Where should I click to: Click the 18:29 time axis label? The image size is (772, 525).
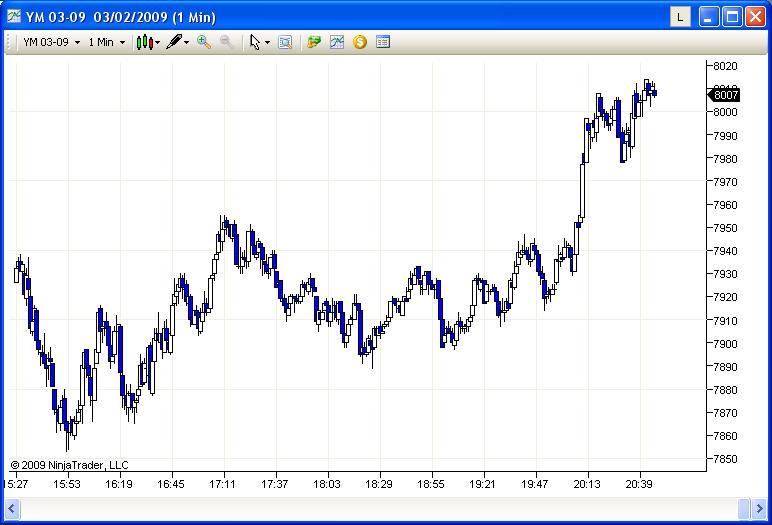[x=379, y=485]
